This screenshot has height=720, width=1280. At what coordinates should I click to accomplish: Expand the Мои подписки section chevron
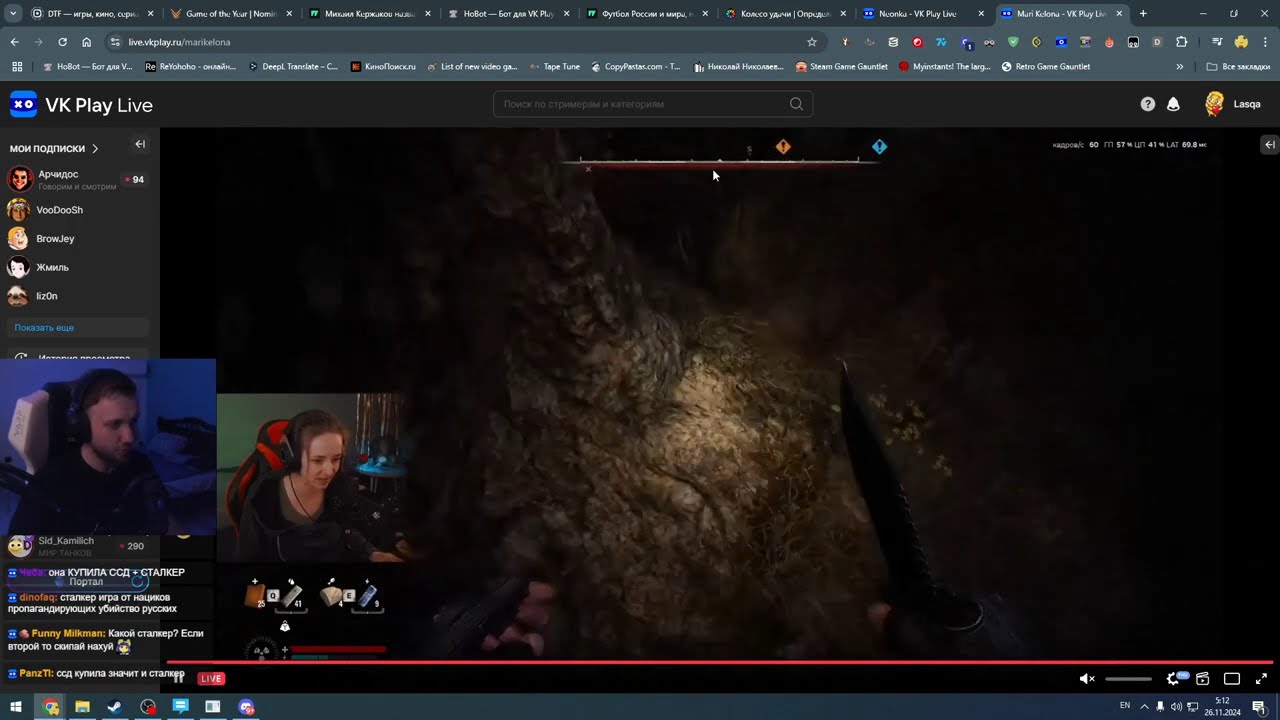(95, 148)
